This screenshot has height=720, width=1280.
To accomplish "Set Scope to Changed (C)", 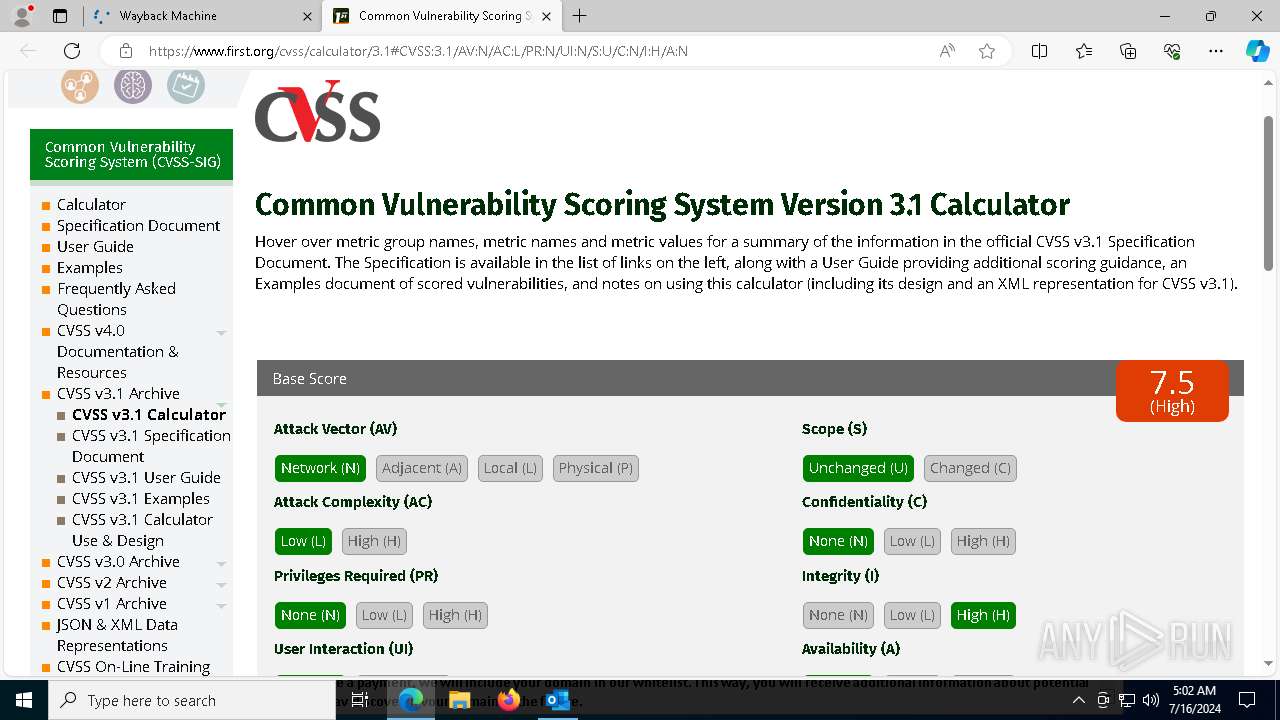I will pos(970,468).
